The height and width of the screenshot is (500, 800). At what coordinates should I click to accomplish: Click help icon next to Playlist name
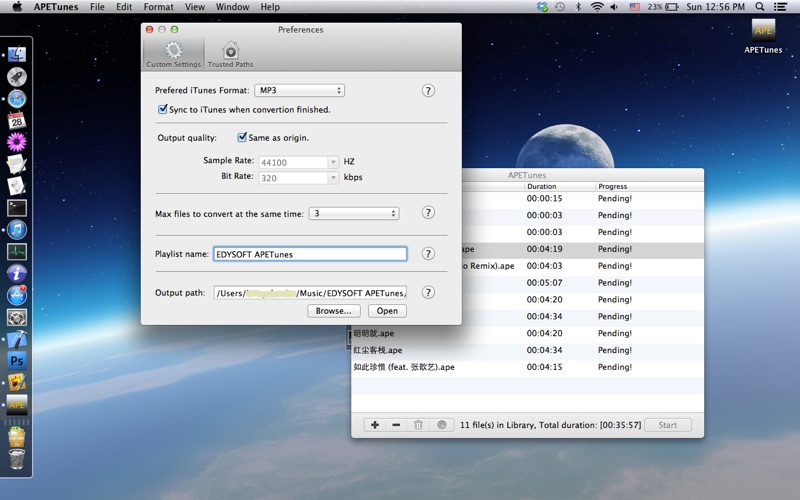pos(428,254)
